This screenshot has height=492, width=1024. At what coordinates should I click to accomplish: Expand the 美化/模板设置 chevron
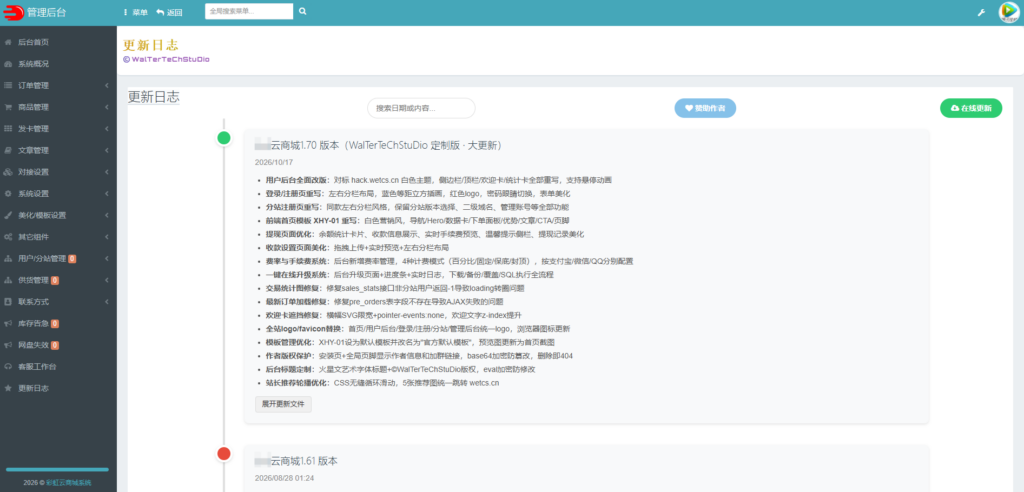pos(106,215)
